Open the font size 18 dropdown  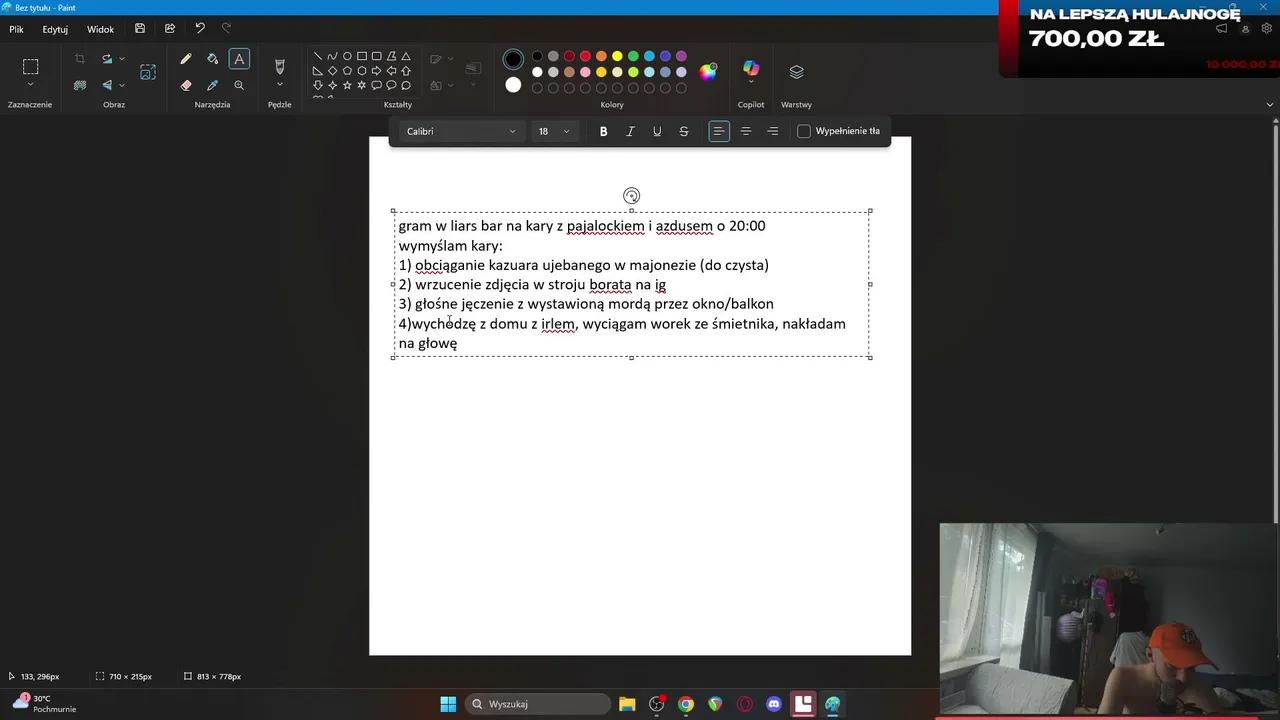(x=554, y=131)
